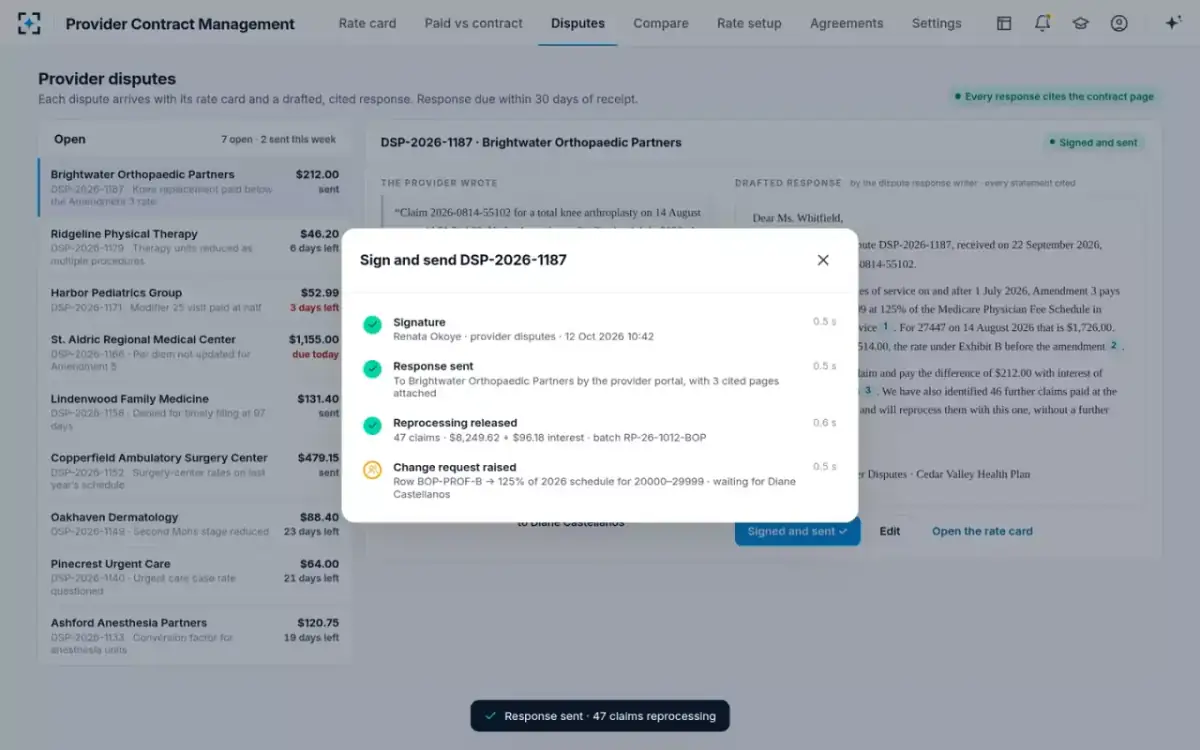Select the Harbor Pediatrics Group dispute
The width and height of the screenshot is (1200, 750).
(x=195, y=300)
